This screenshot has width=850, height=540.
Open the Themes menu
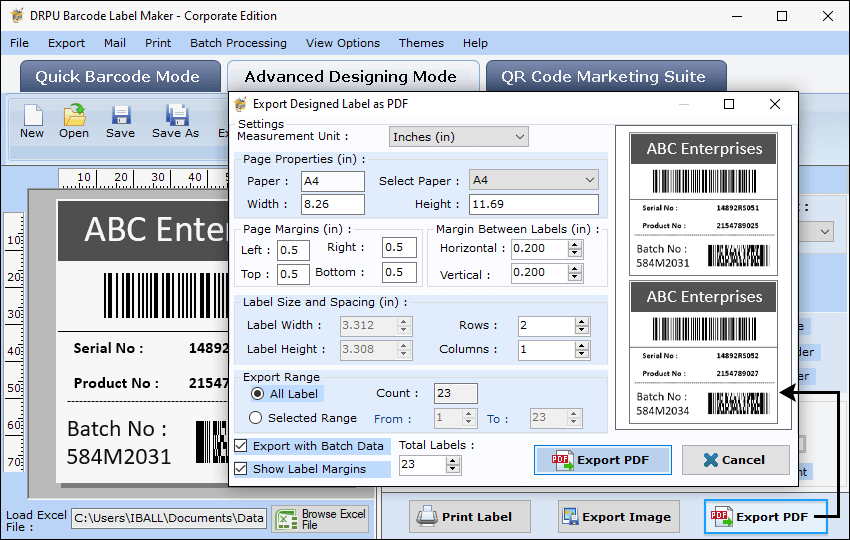pos(421,43)
